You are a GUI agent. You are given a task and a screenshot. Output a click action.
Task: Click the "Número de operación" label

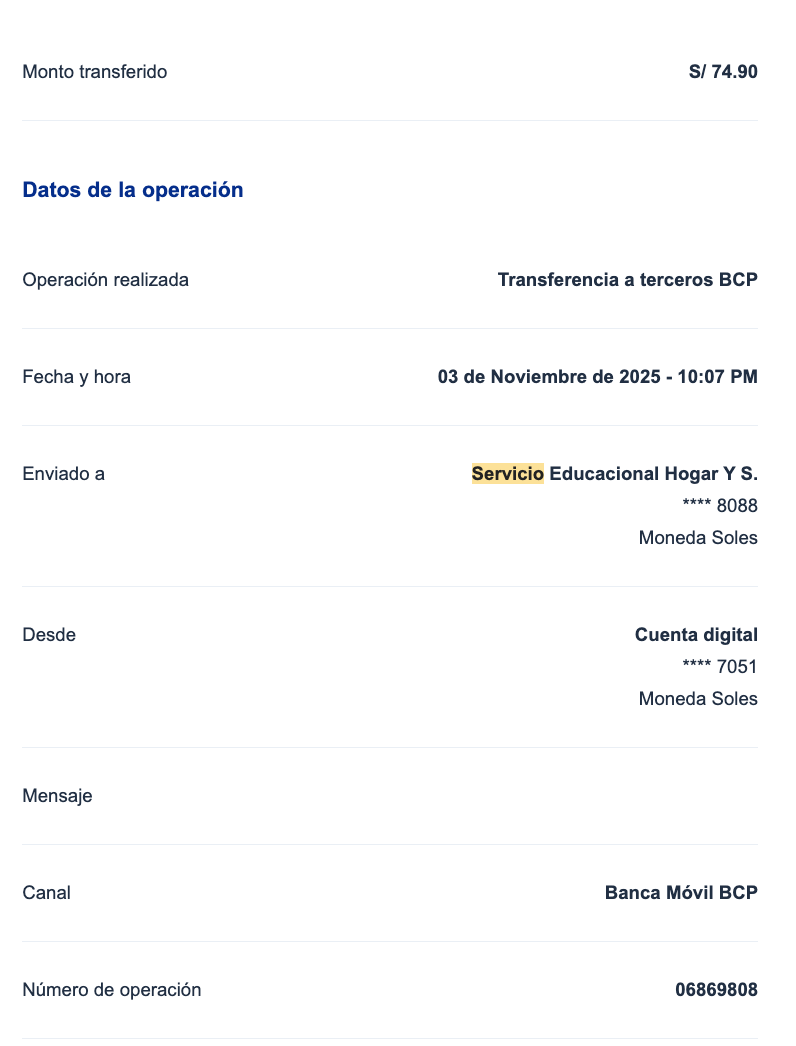tap(111, 990)
